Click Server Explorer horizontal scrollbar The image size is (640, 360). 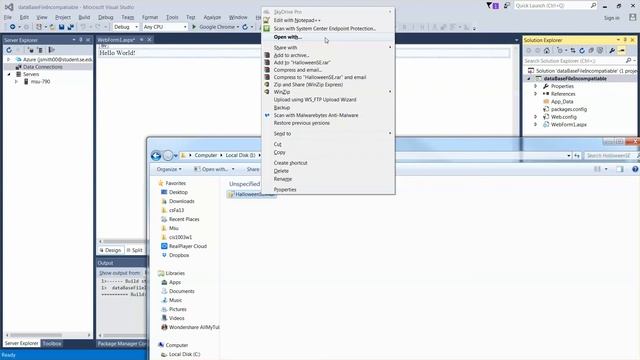(x=48, y=335)
